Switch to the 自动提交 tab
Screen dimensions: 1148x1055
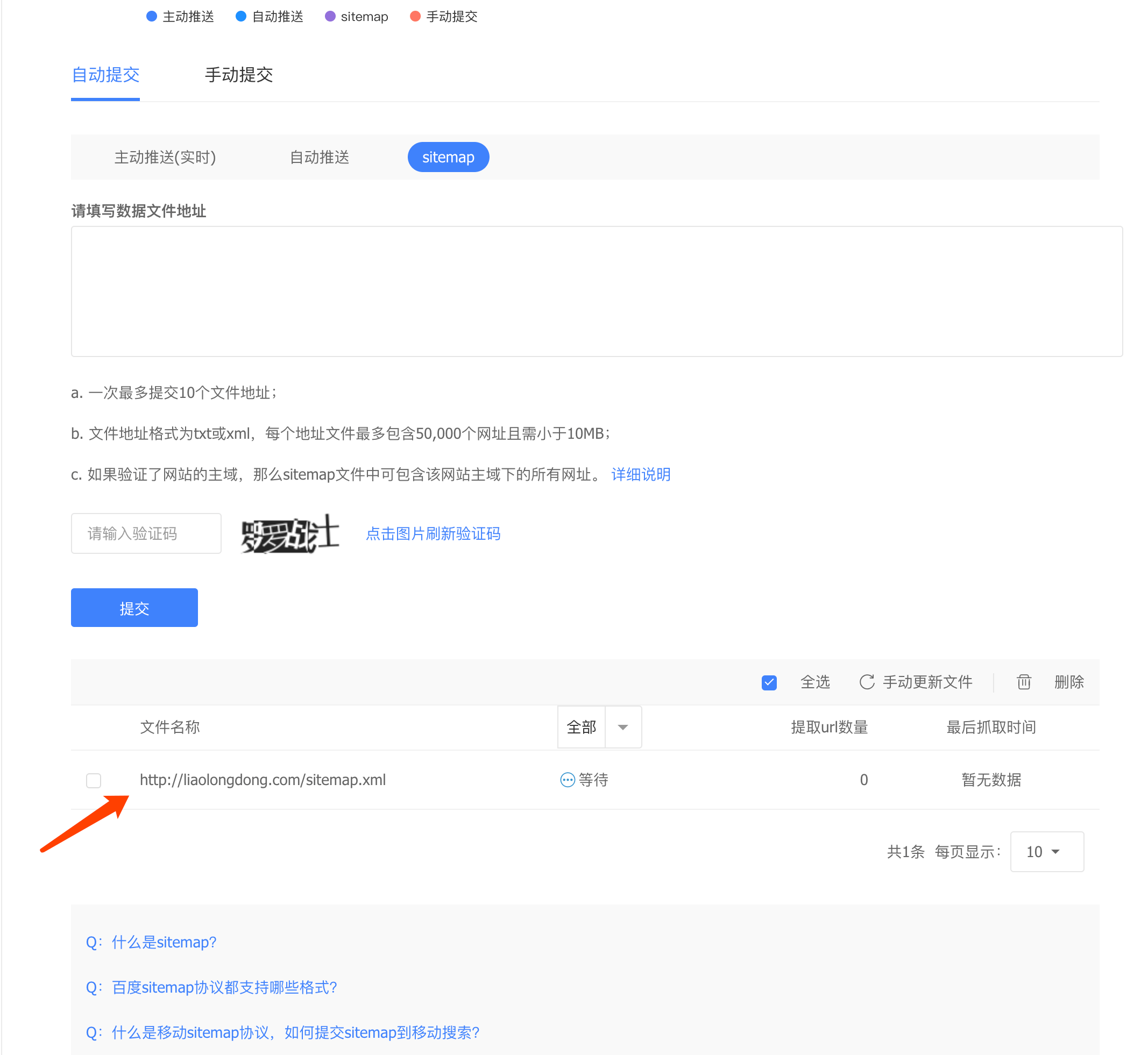click(x=105, y=75)
